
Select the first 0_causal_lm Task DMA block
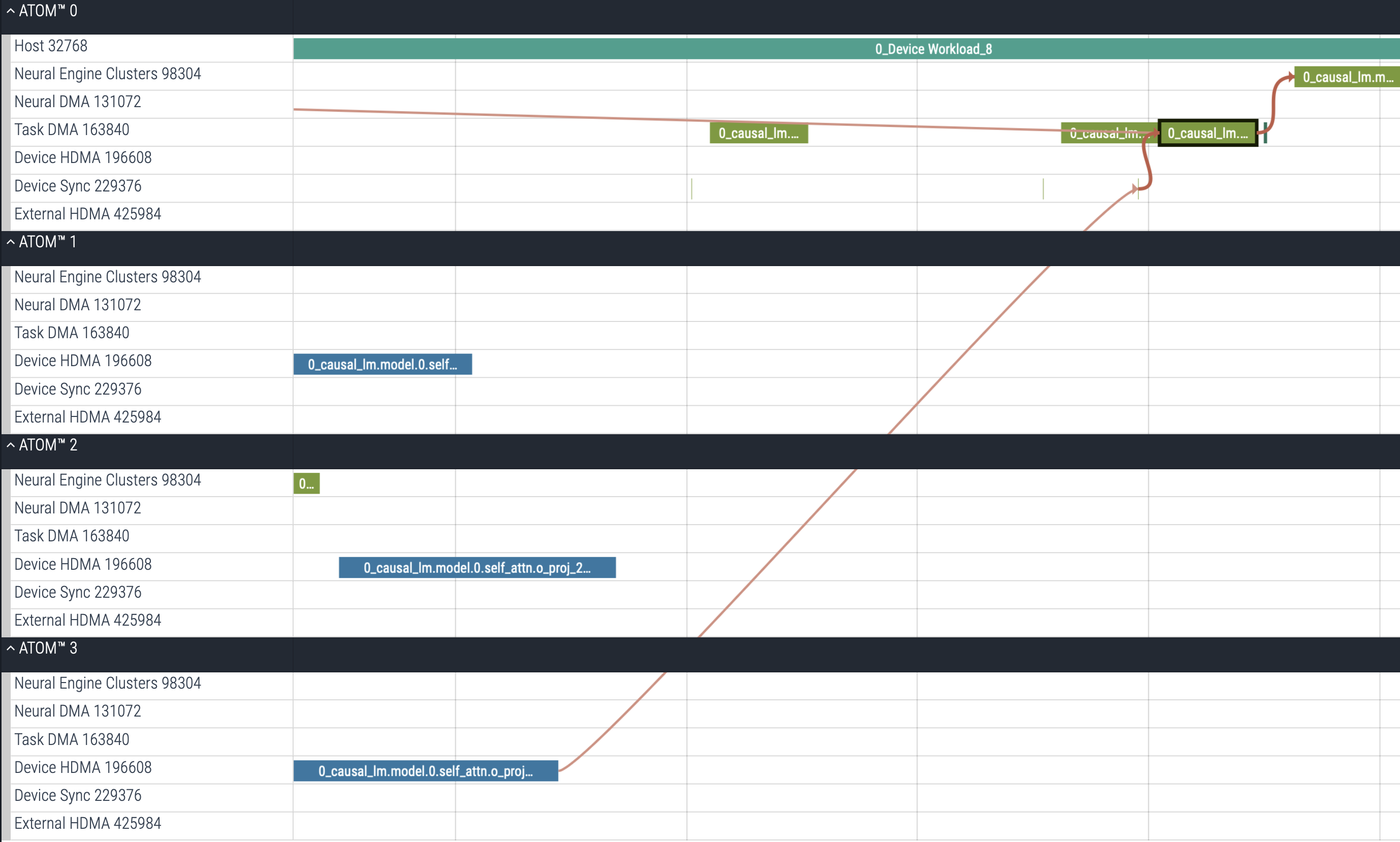pyautogui.click(x=758, y=134)
